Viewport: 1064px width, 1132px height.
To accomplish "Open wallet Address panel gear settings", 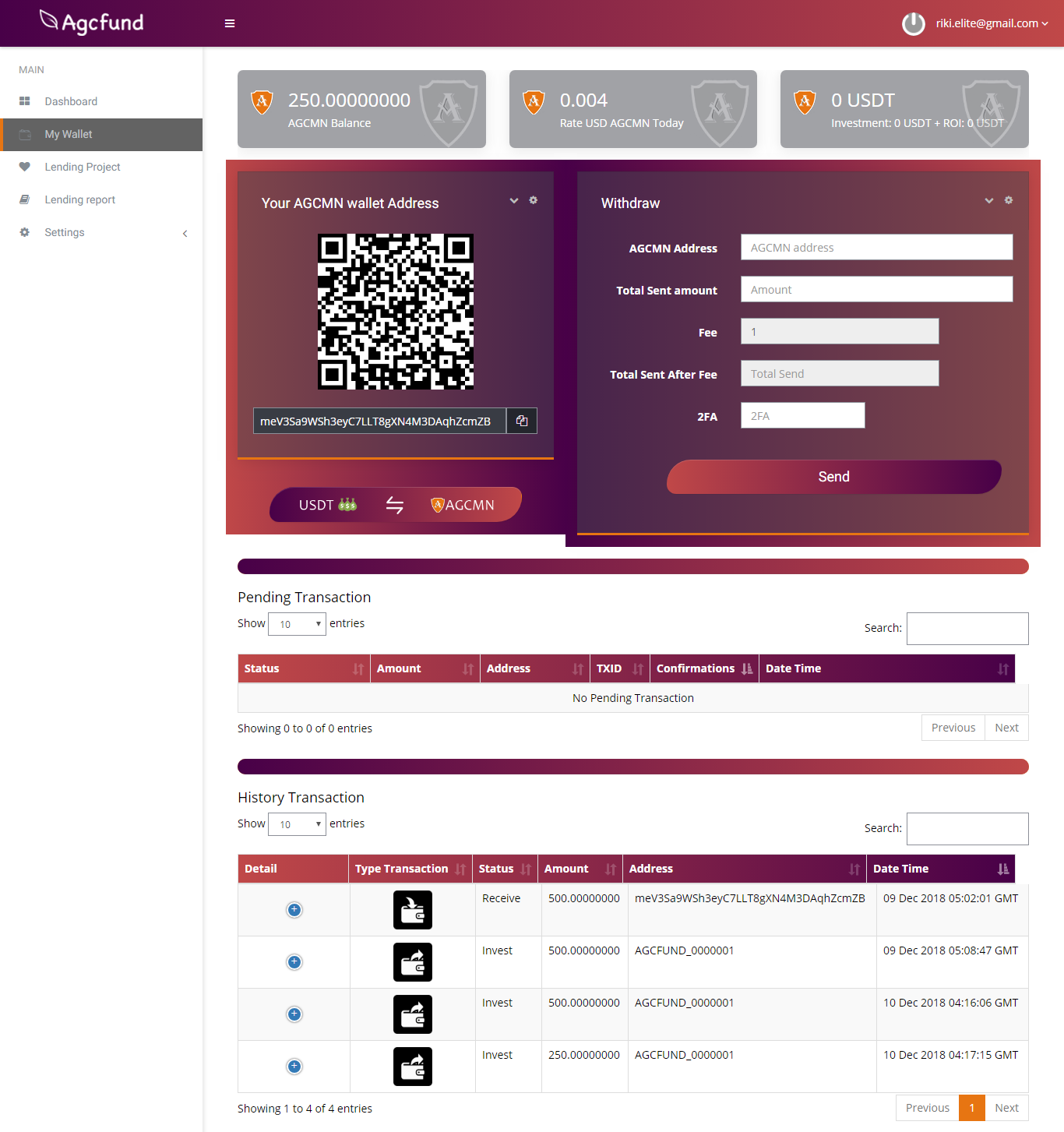I will point(534,200).
